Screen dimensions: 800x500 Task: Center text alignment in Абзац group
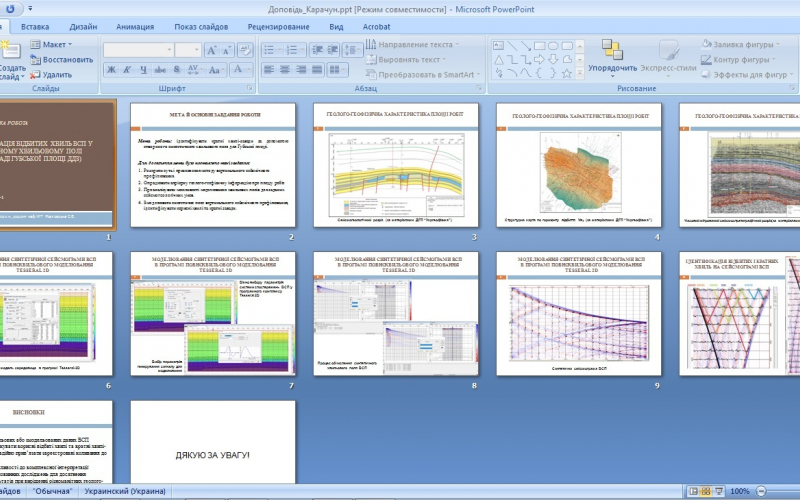click(285, 70)
